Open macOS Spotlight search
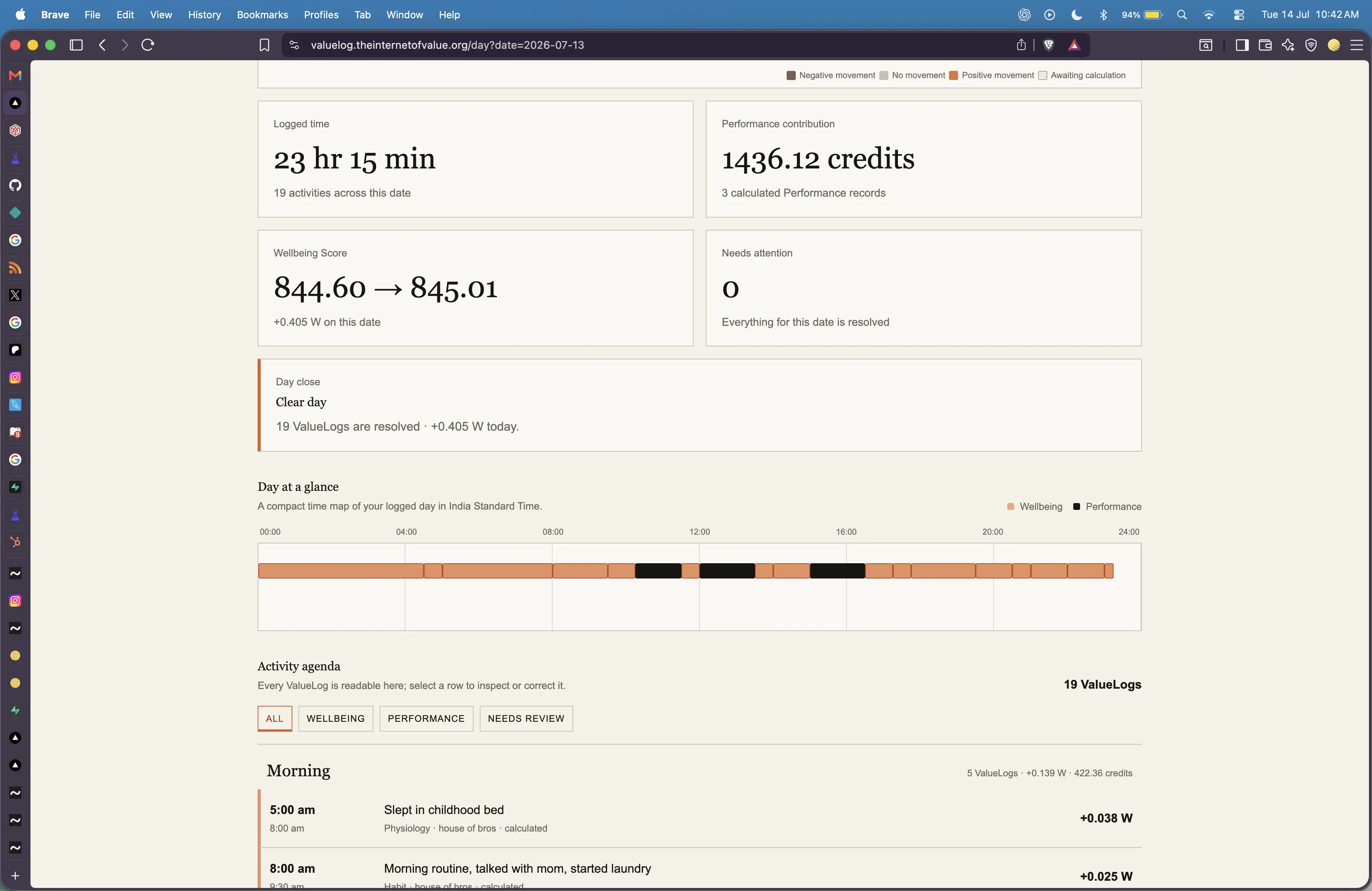This screenshot has height=891, width=1372. pos(1182,15)
